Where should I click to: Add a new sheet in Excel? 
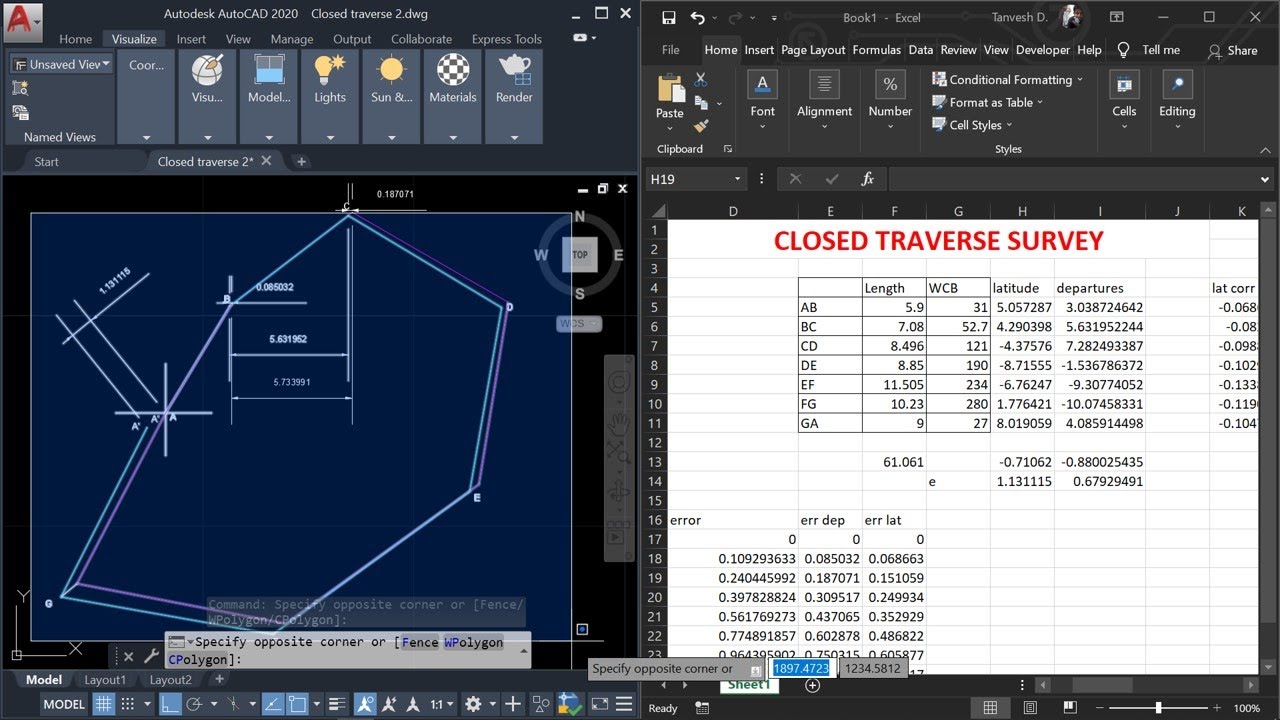point(812,685)
